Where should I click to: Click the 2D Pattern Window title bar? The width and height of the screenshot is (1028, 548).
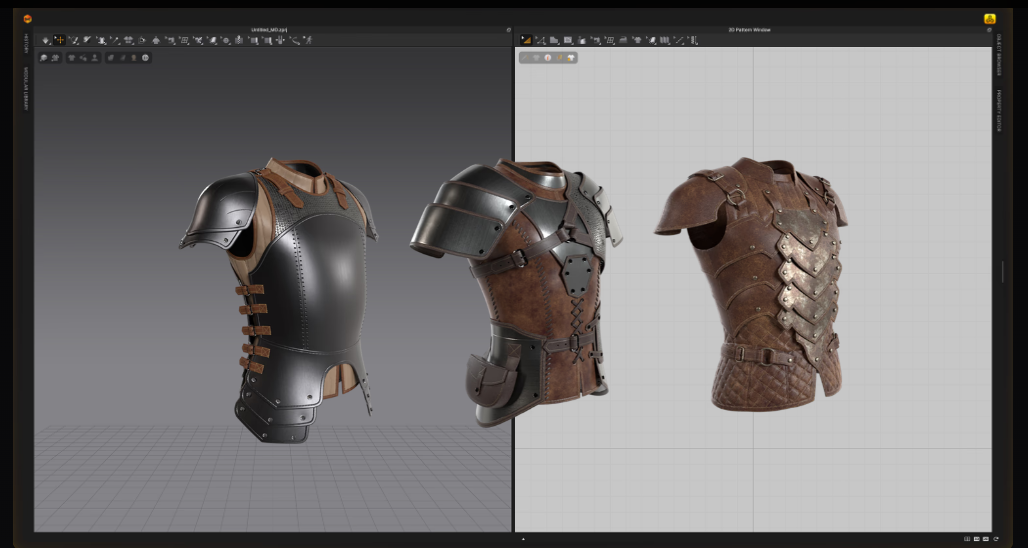click(x=752, y=30)
